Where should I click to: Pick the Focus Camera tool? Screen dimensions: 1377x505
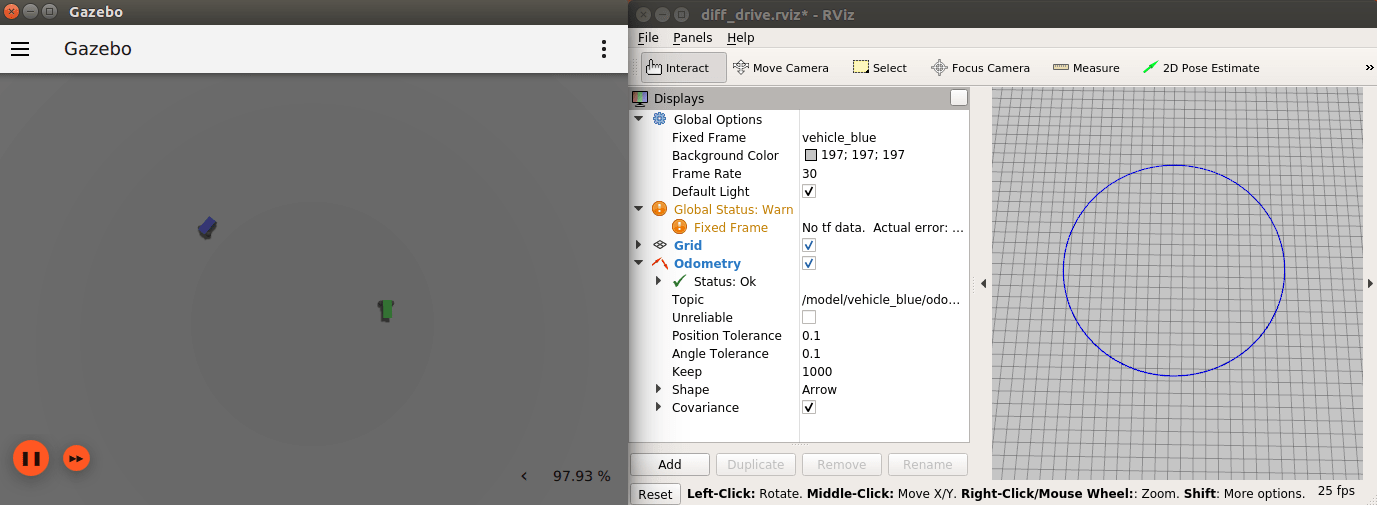point(980,68)
